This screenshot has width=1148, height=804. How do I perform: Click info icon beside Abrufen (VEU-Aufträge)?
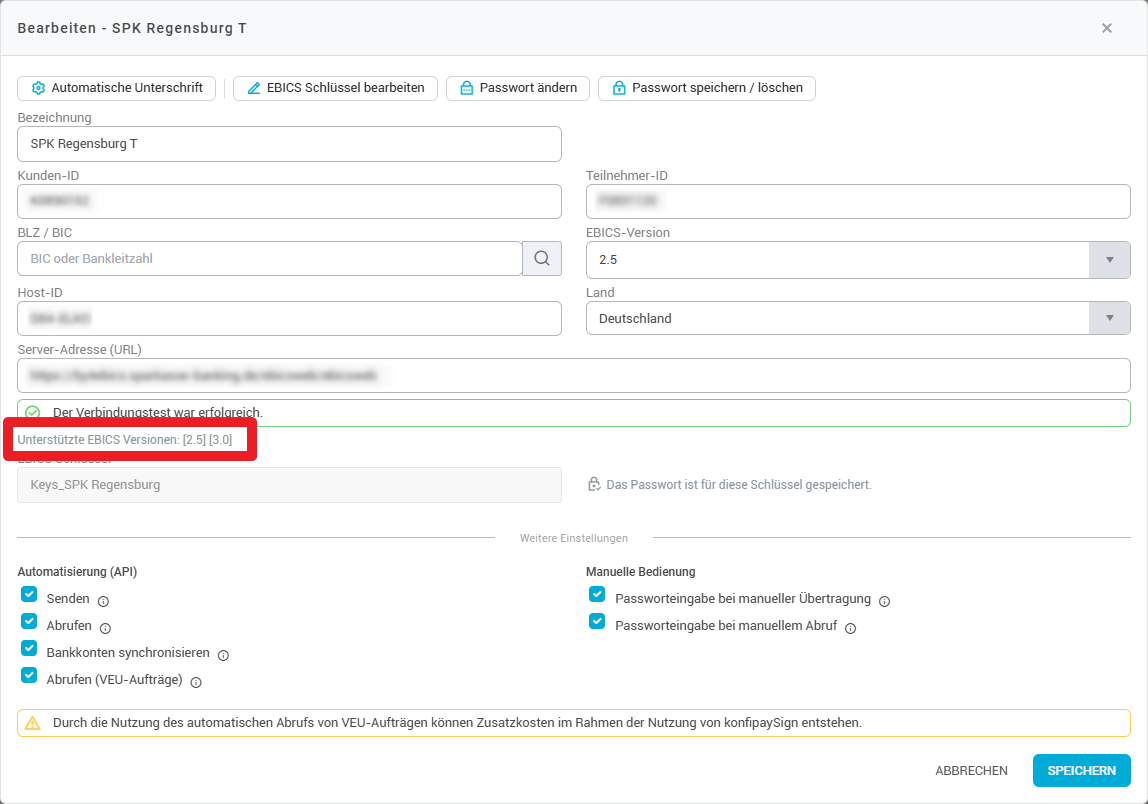coord(196,683)
